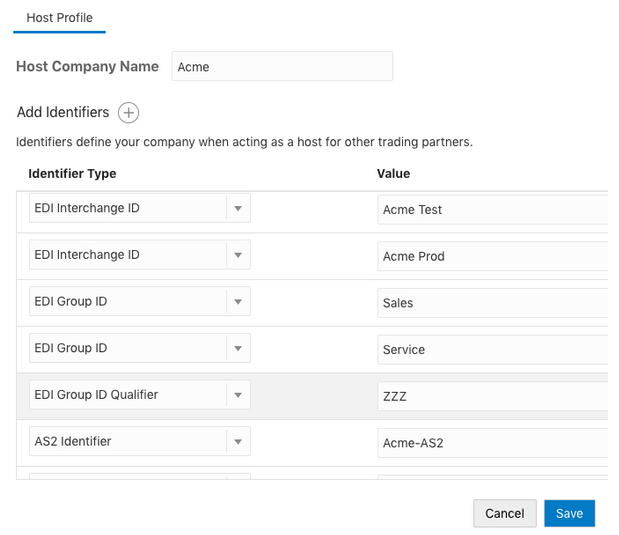
Task: Click the Add Identifiers plus icon
Action: pyautogui.click(x=128, y=112)
